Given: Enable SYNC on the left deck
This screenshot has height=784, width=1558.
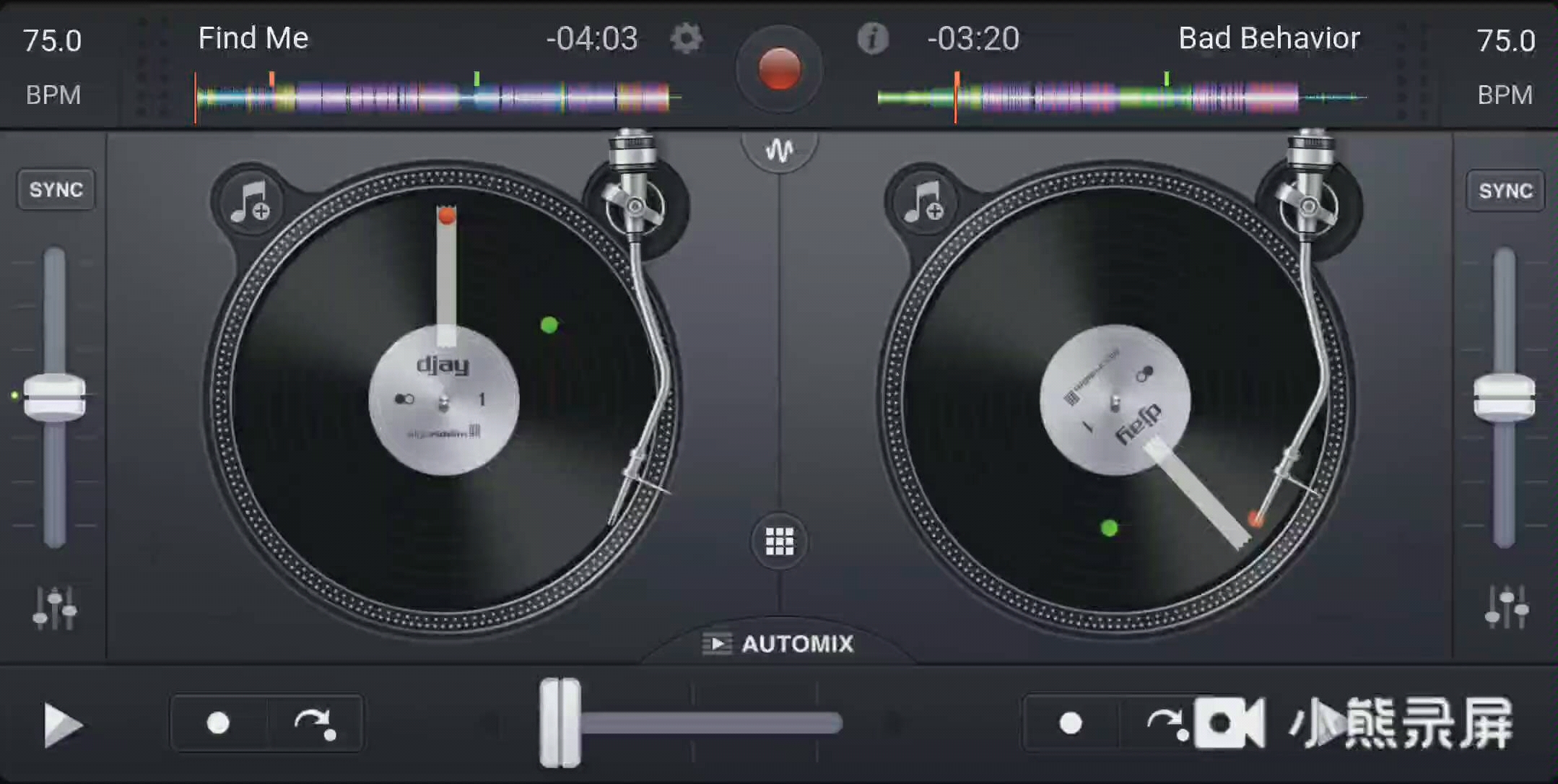Looking at the screenshot, I should (56, 190).
